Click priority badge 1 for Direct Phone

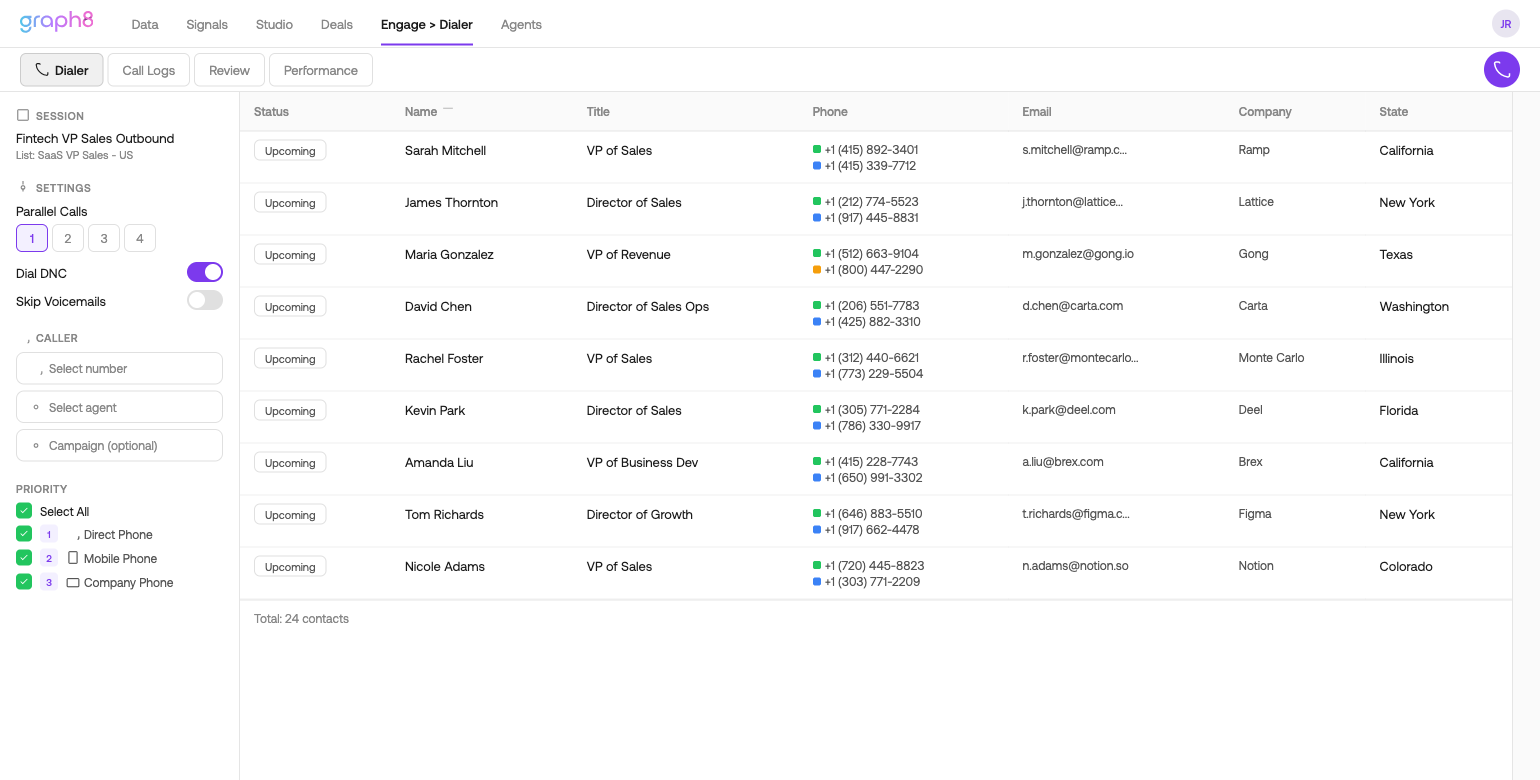click(49, 535)
